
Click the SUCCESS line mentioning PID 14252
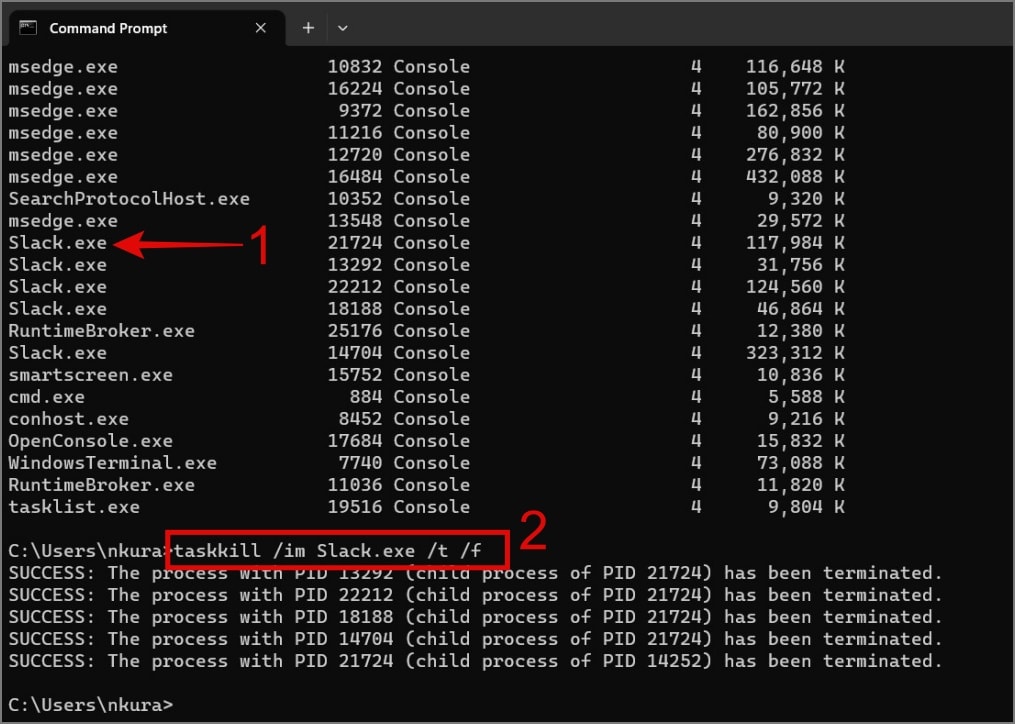[x=475, y=661]
